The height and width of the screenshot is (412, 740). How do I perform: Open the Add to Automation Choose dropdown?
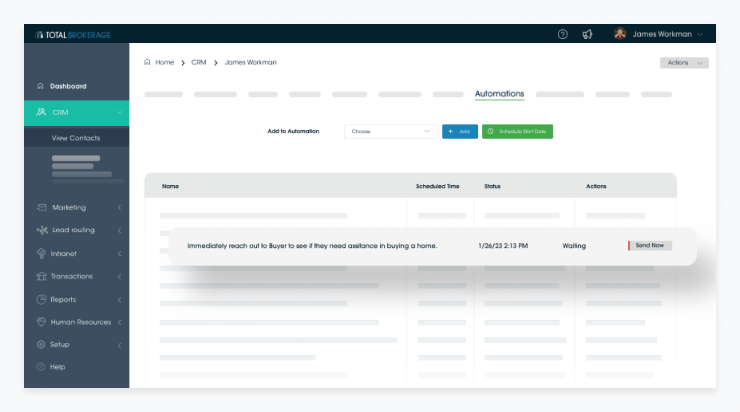coord(390,131)
